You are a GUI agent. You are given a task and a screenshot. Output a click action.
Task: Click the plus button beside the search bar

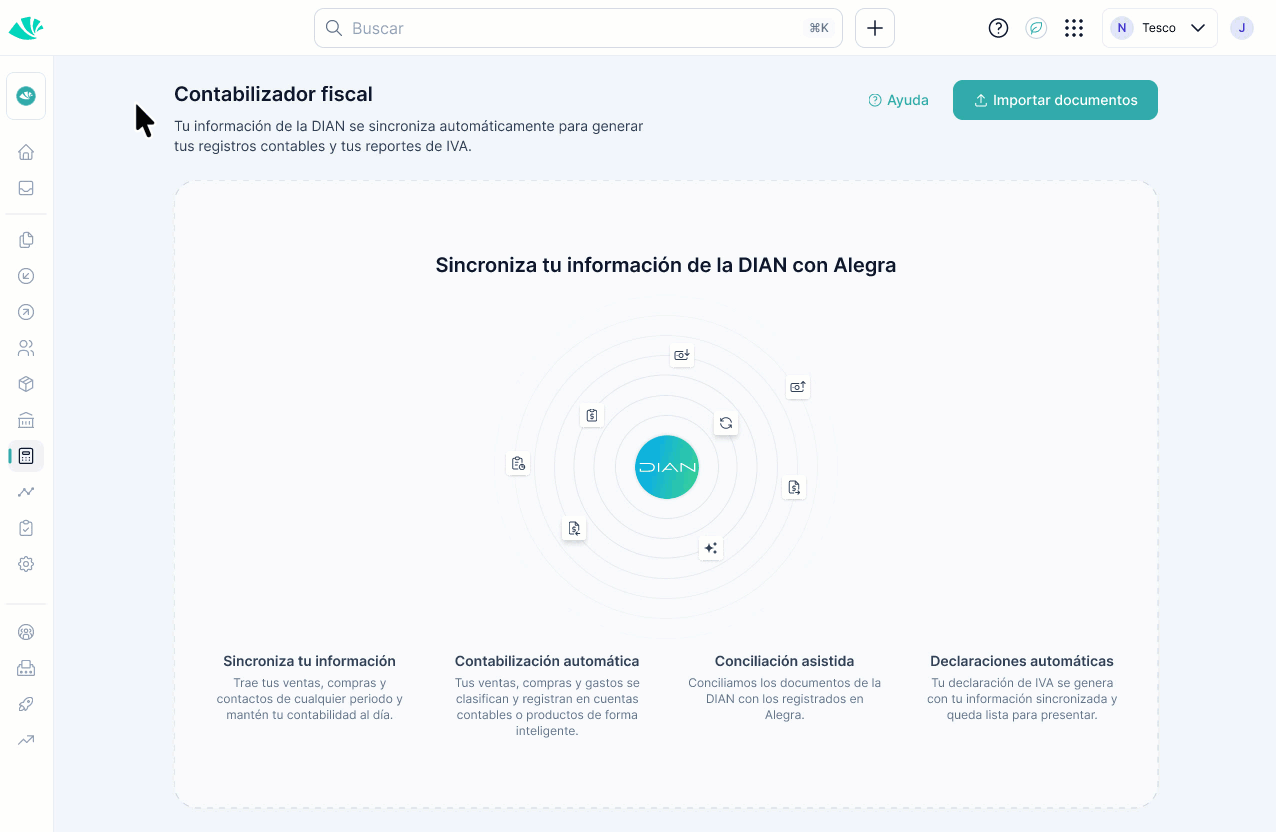(x=875, y=28)
